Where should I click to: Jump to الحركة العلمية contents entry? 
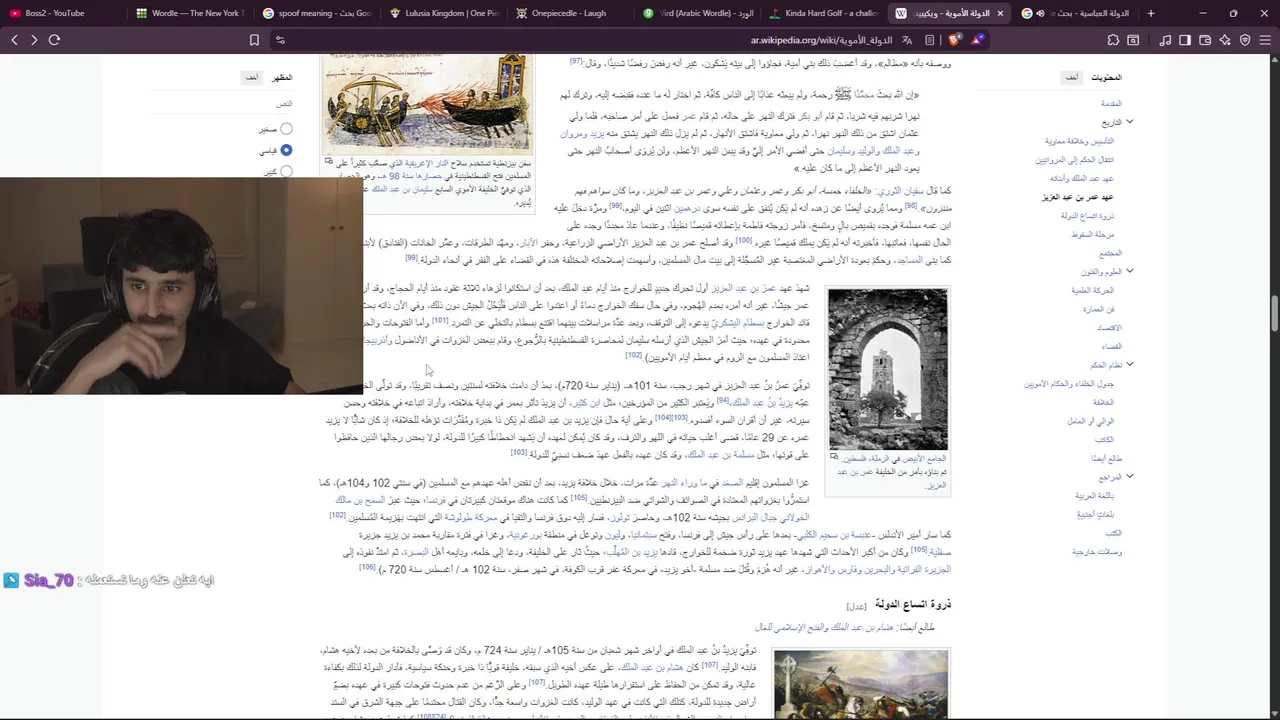(x=1092, y=290)
